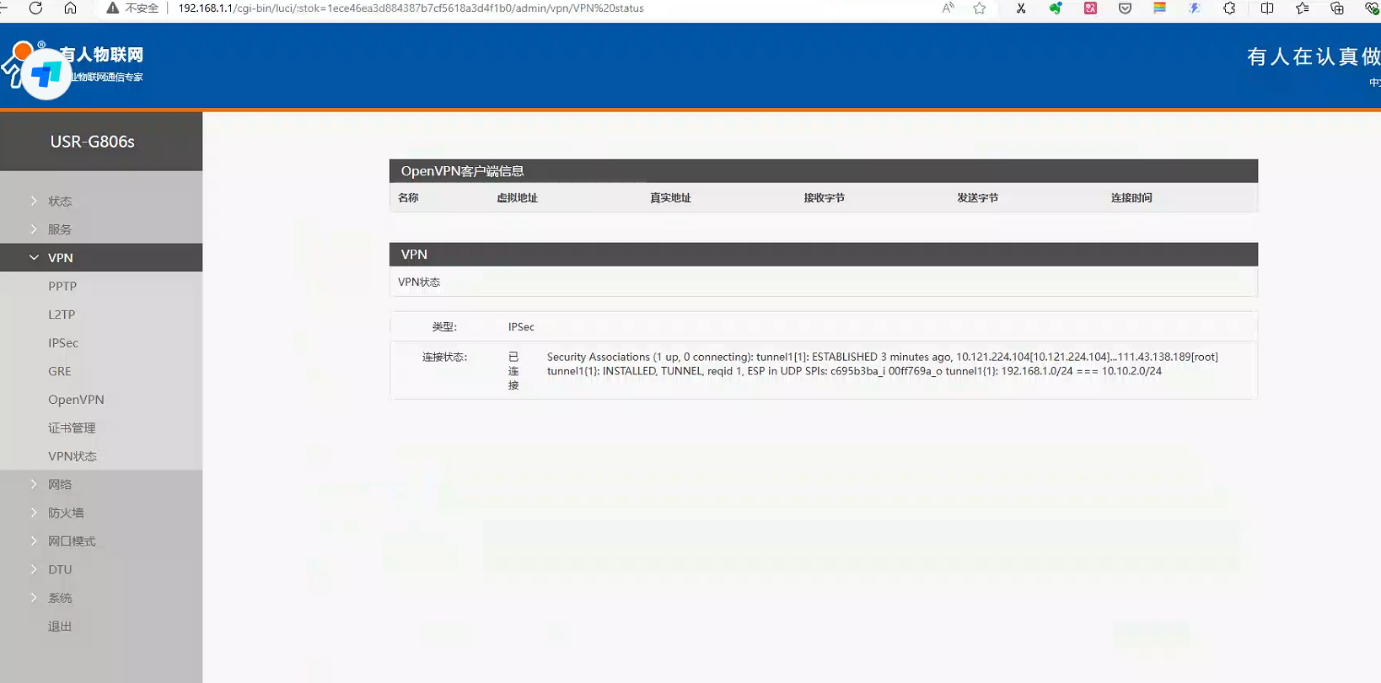Expand the 防火墙 sidebar section
Image resolution: width=1381 pixels, height=683 pixels.
point(66,513)
